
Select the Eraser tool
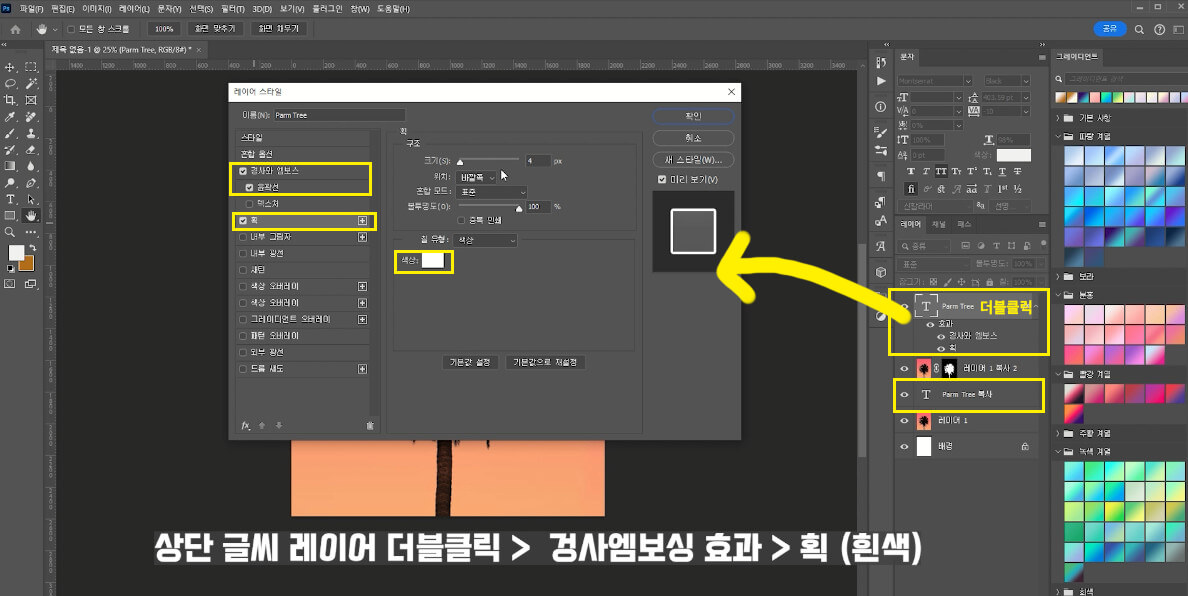click(33, 150)
